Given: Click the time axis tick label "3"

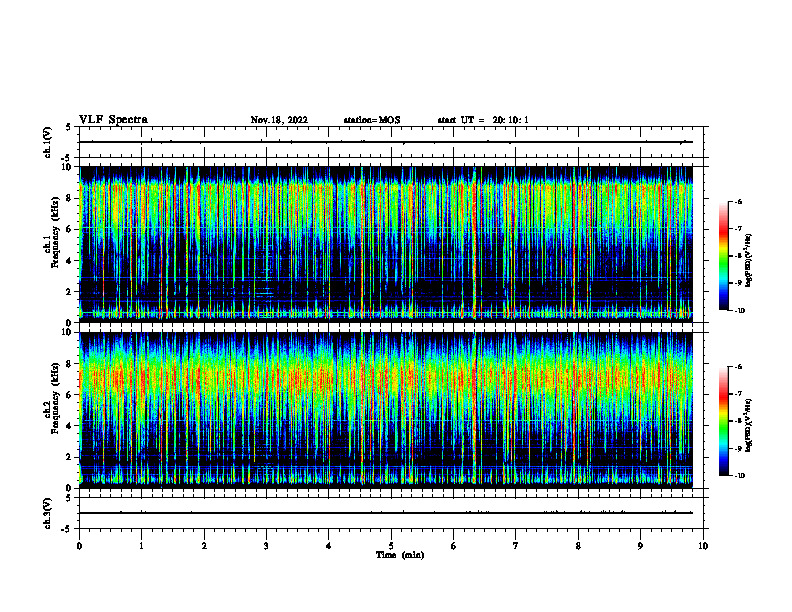Looking at the screenshot, I should point(266,546).
